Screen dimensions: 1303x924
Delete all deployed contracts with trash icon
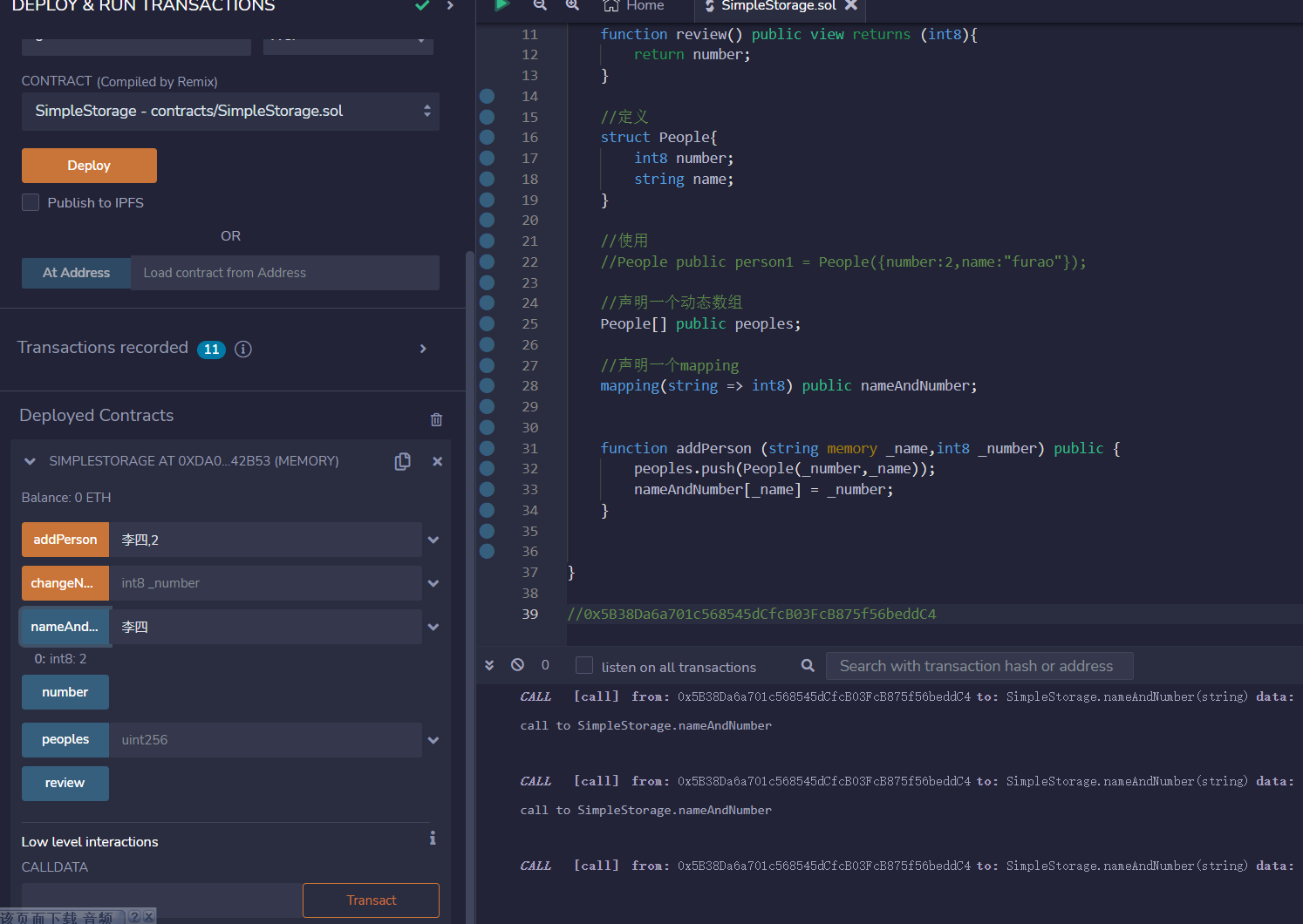[436, 419]
